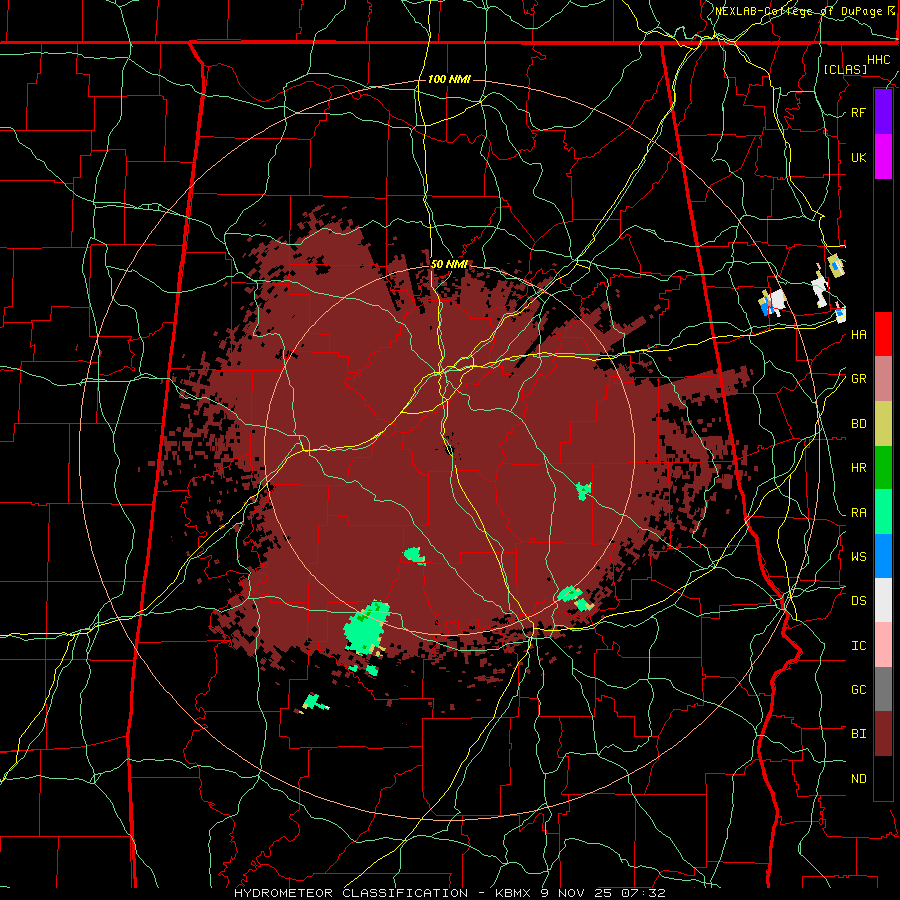Click the 'KBMX' radar site identifier
Viewport: 900px width, 900px height.
click(x=515, y=893)
